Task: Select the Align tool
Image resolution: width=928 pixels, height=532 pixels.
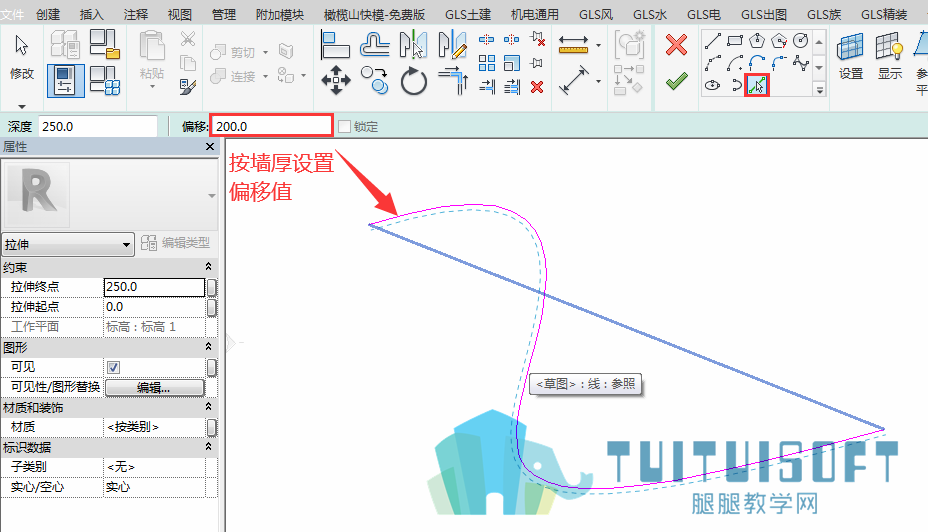Action: tap(335, 45)
